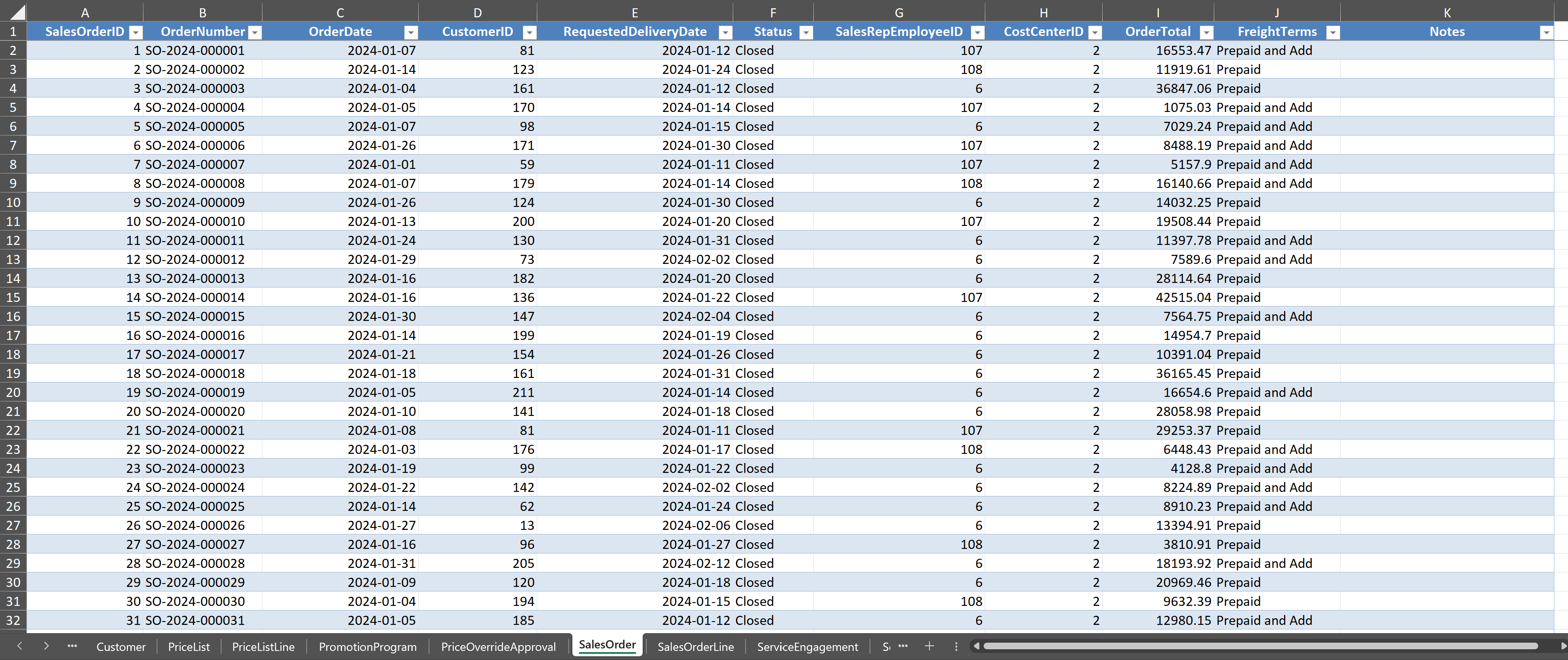Click RequestedDeliveryDate 2024-02-12
1568x660 pixels.
[x=635, y=563]
